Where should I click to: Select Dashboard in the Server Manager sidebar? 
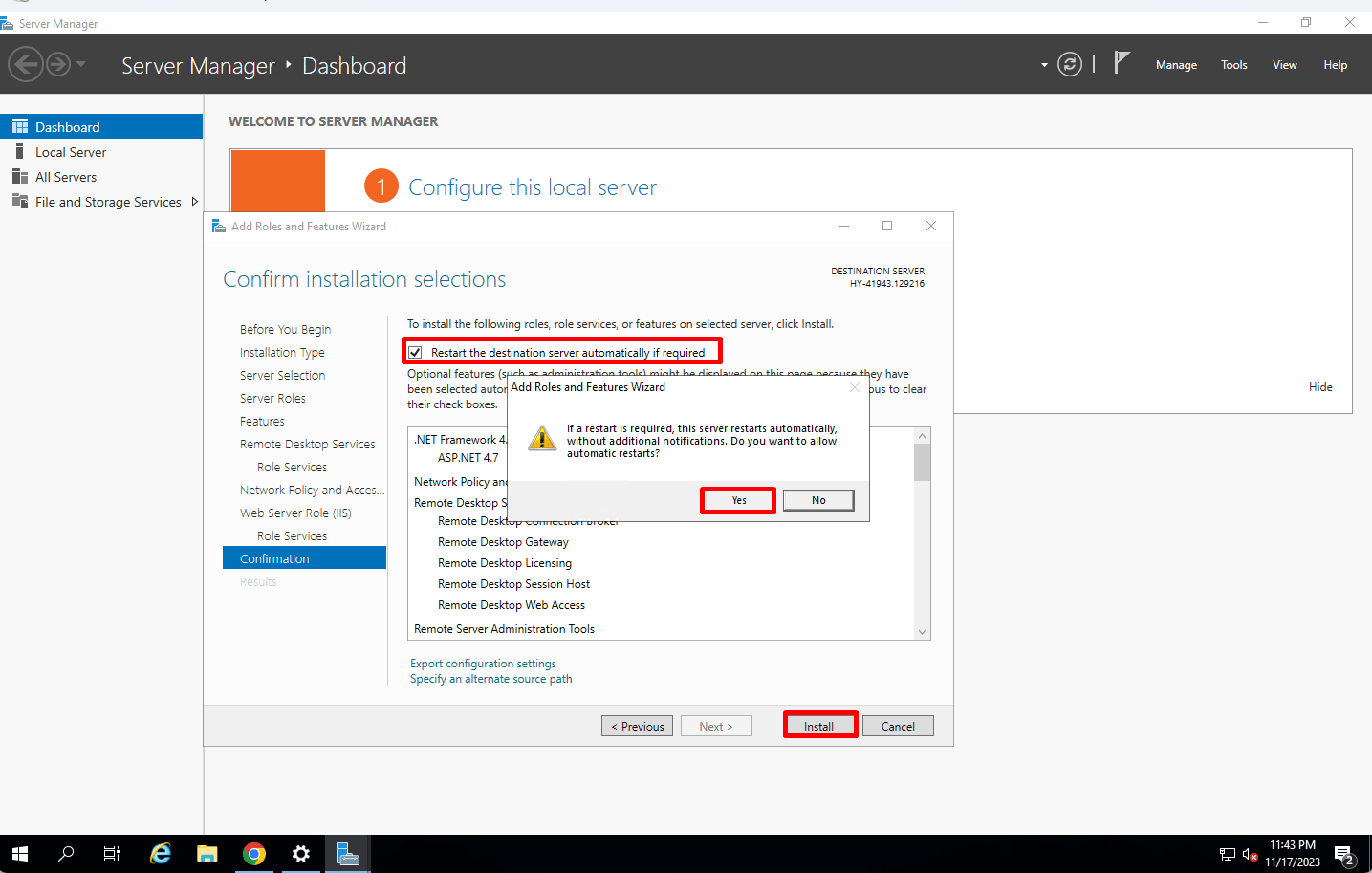(69, 125)
